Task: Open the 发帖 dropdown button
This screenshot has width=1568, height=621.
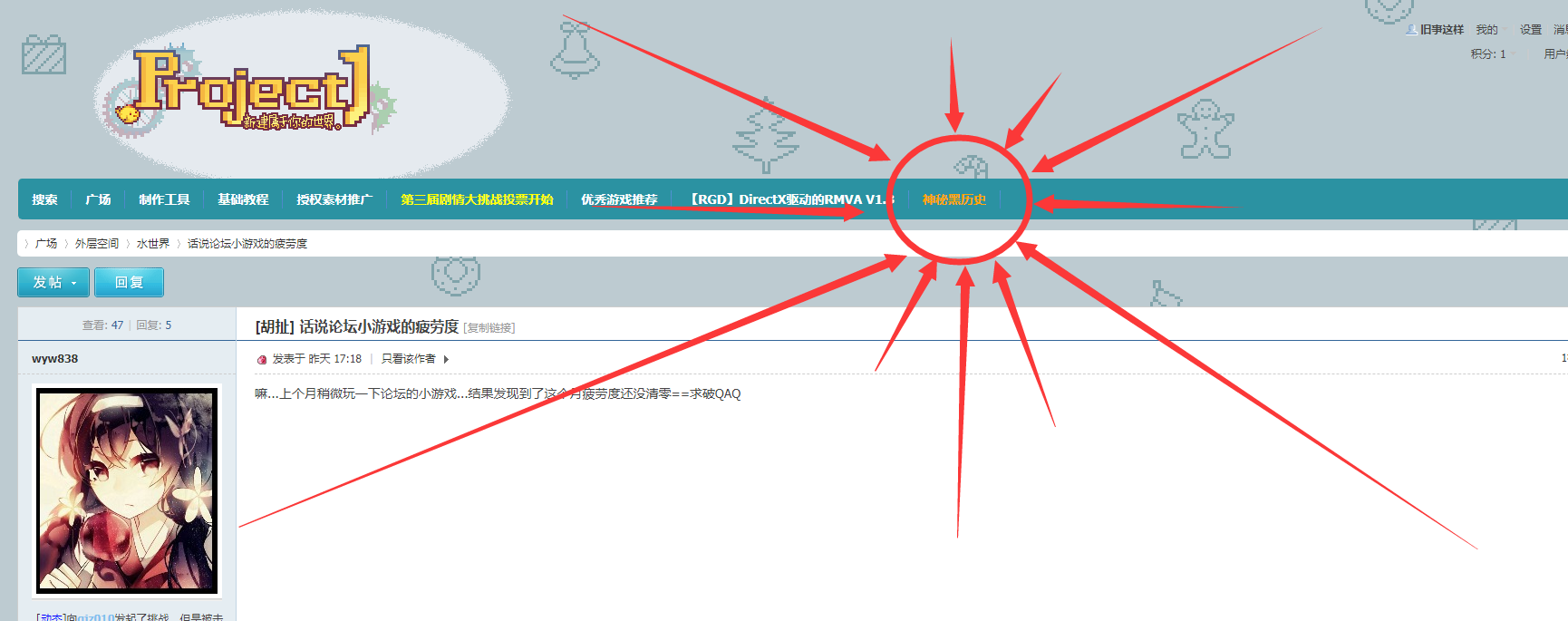Action: pyautogui.click(x=53, y=283)
